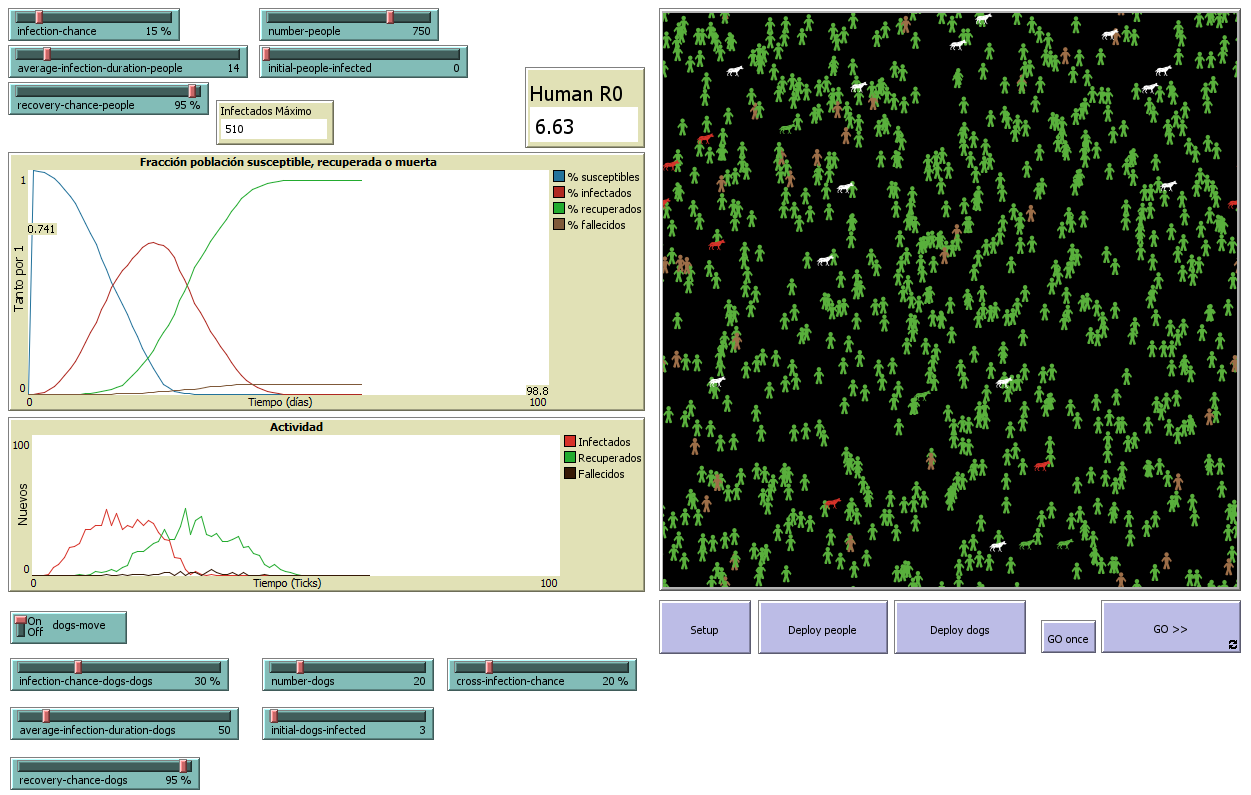The image size is (1251, 795).
Task: Click the Infectados Máximo value field
Action: pos(273,129)
